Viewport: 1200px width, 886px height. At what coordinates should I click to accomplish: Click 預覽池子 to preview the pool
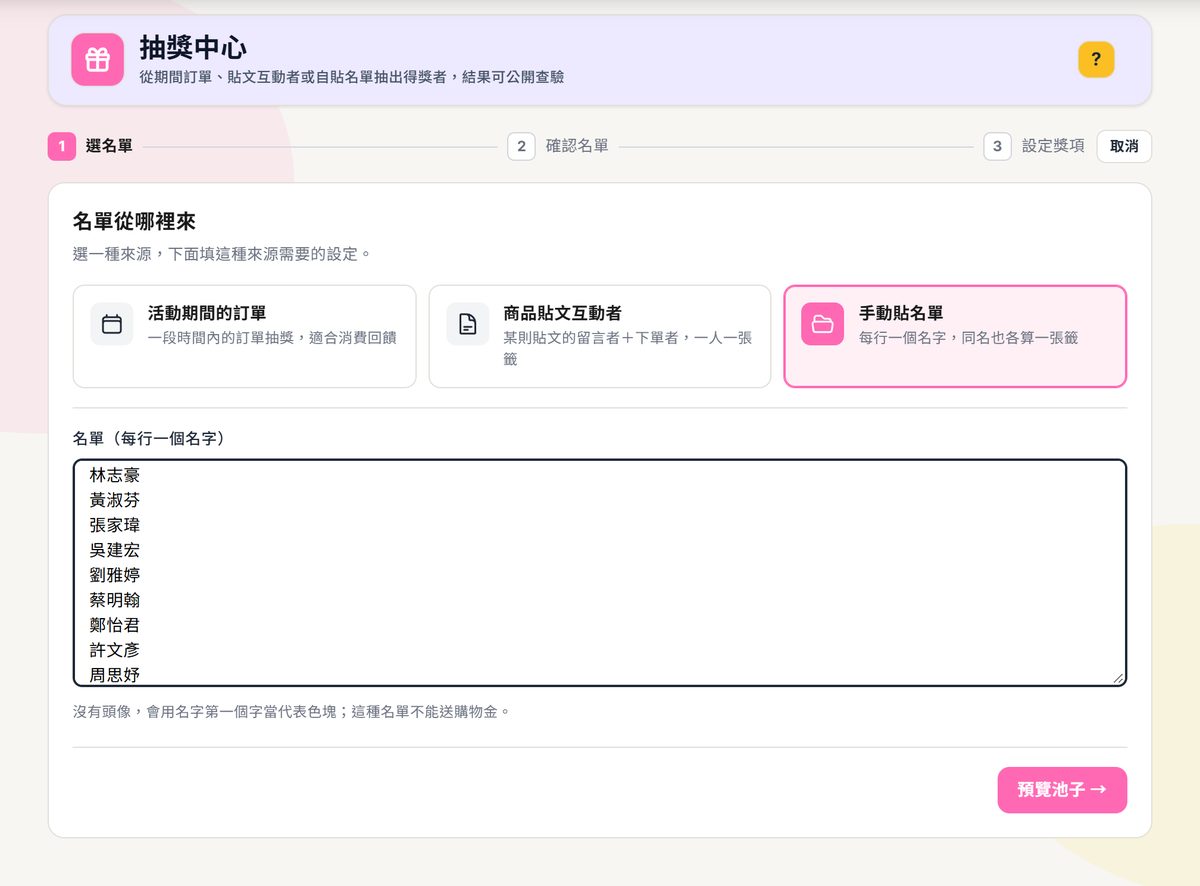[1062, 790]
